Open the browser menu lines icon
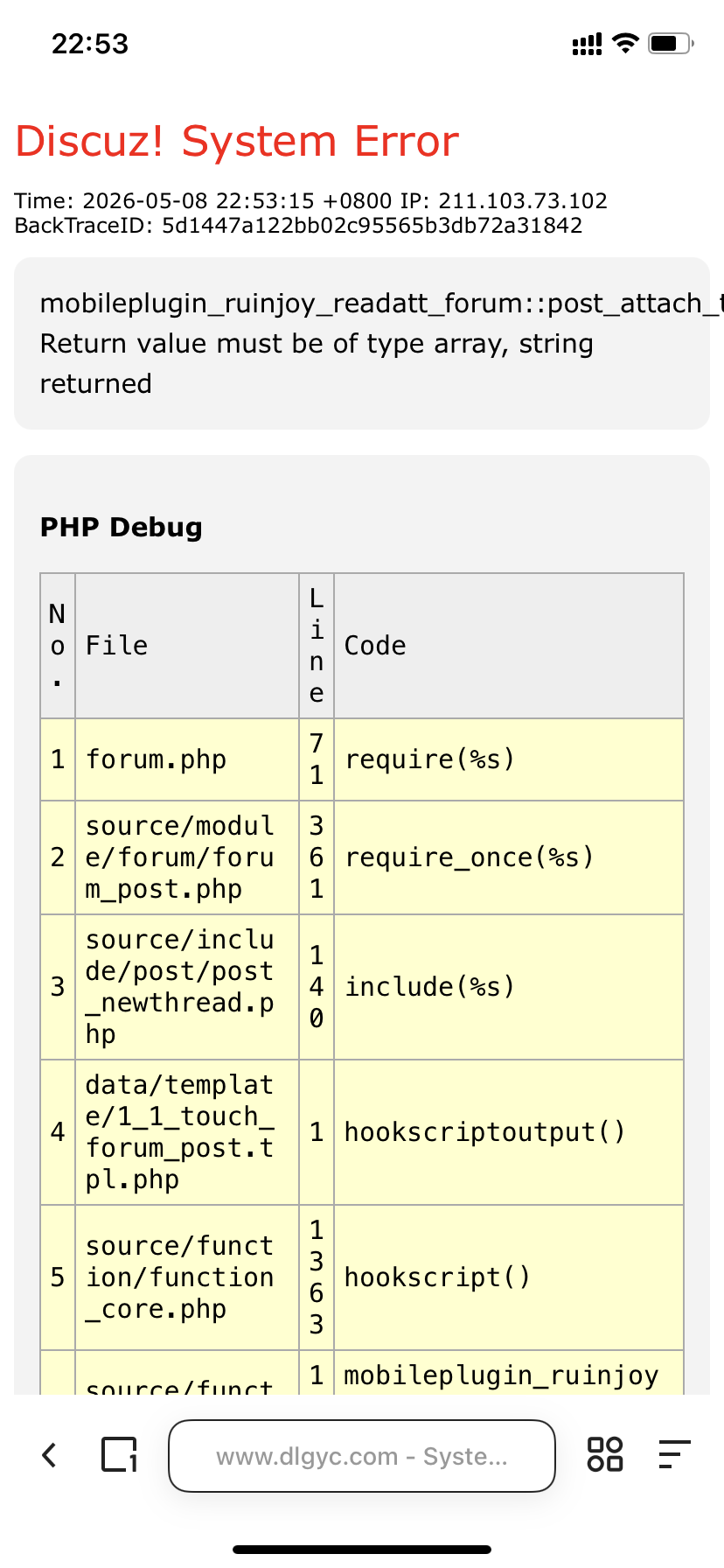 (674, 1454)
